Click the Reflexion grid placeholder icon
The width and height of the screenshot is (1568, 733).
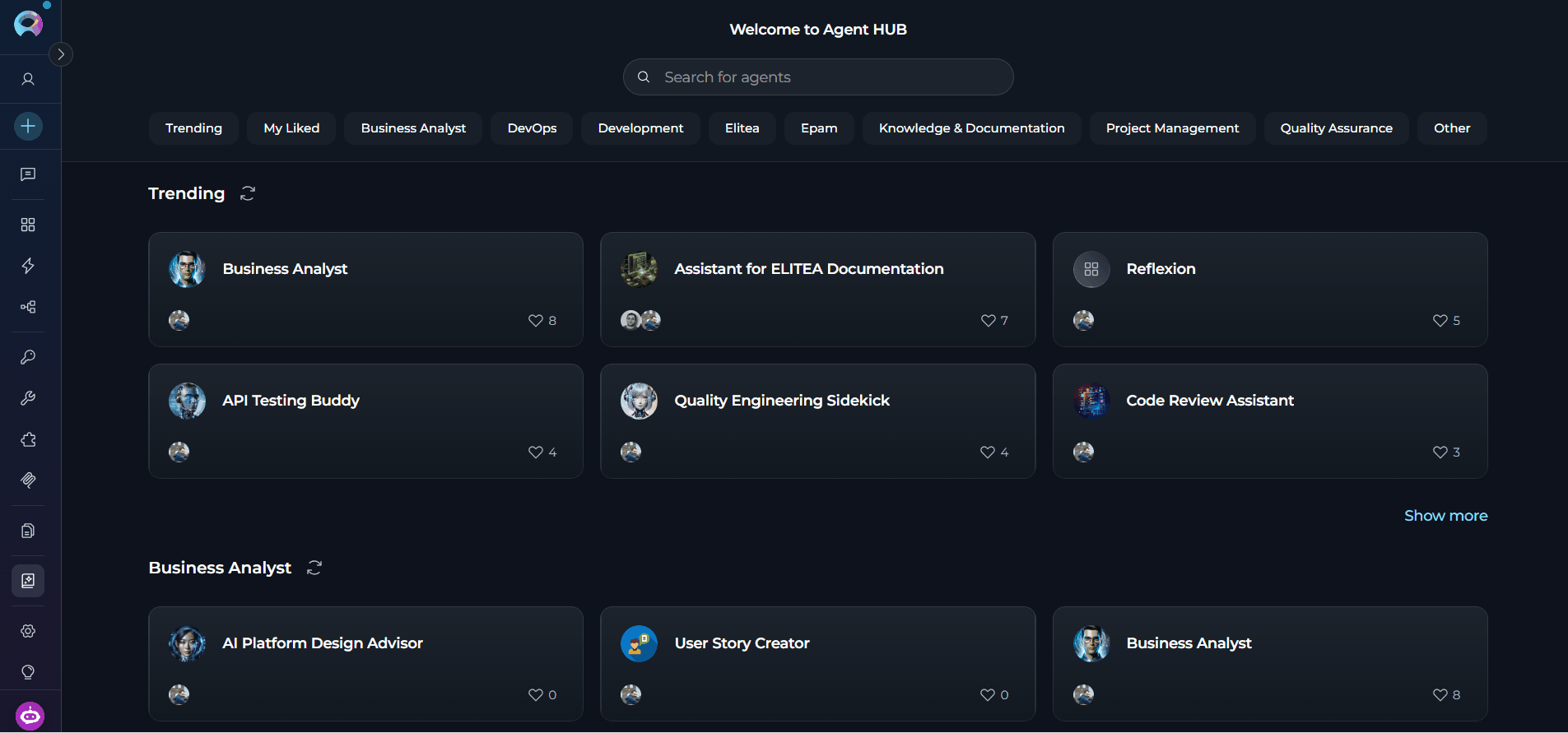(x=1091, y=269)
